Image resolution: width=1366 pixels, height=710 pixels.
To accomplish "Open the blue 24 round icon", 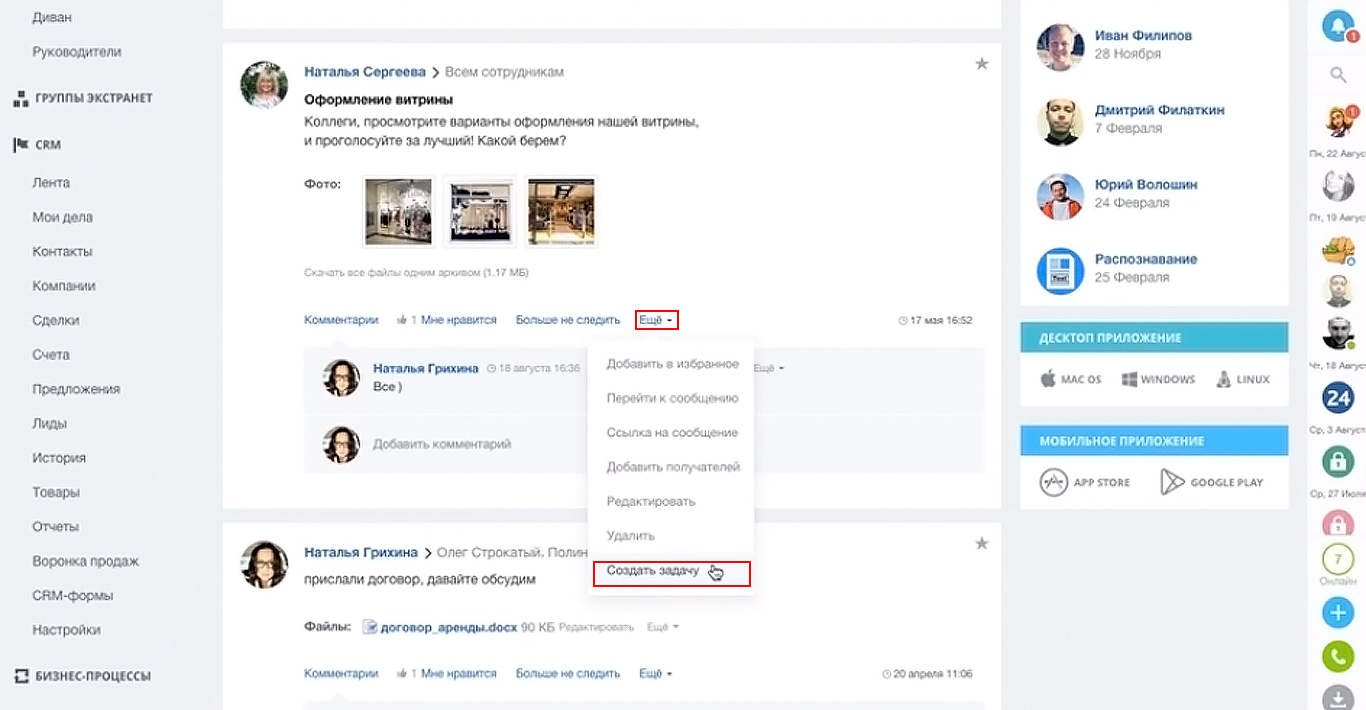I will click(x=1337, y=398).
